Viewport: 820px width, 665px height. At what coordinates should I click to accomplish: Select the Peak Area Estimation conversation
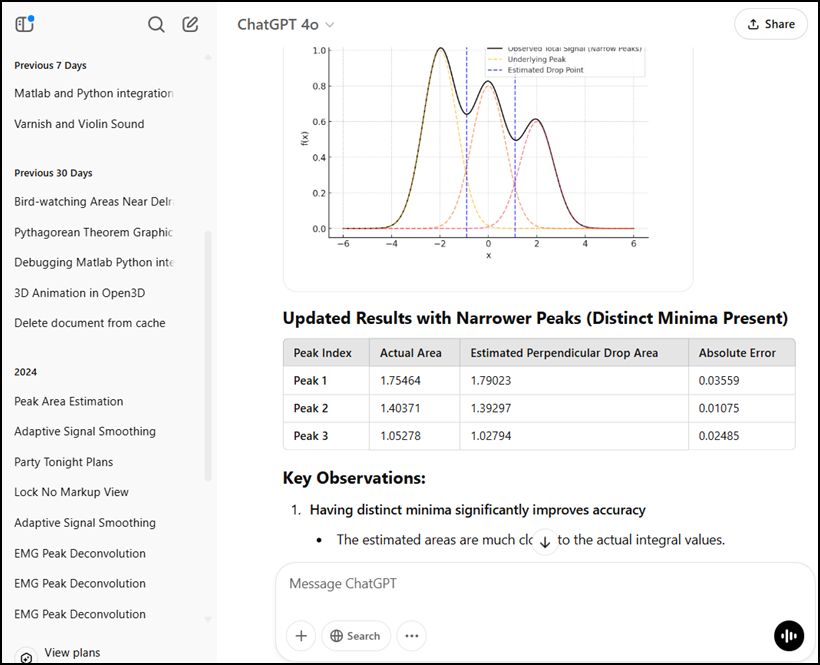(69, 401)
